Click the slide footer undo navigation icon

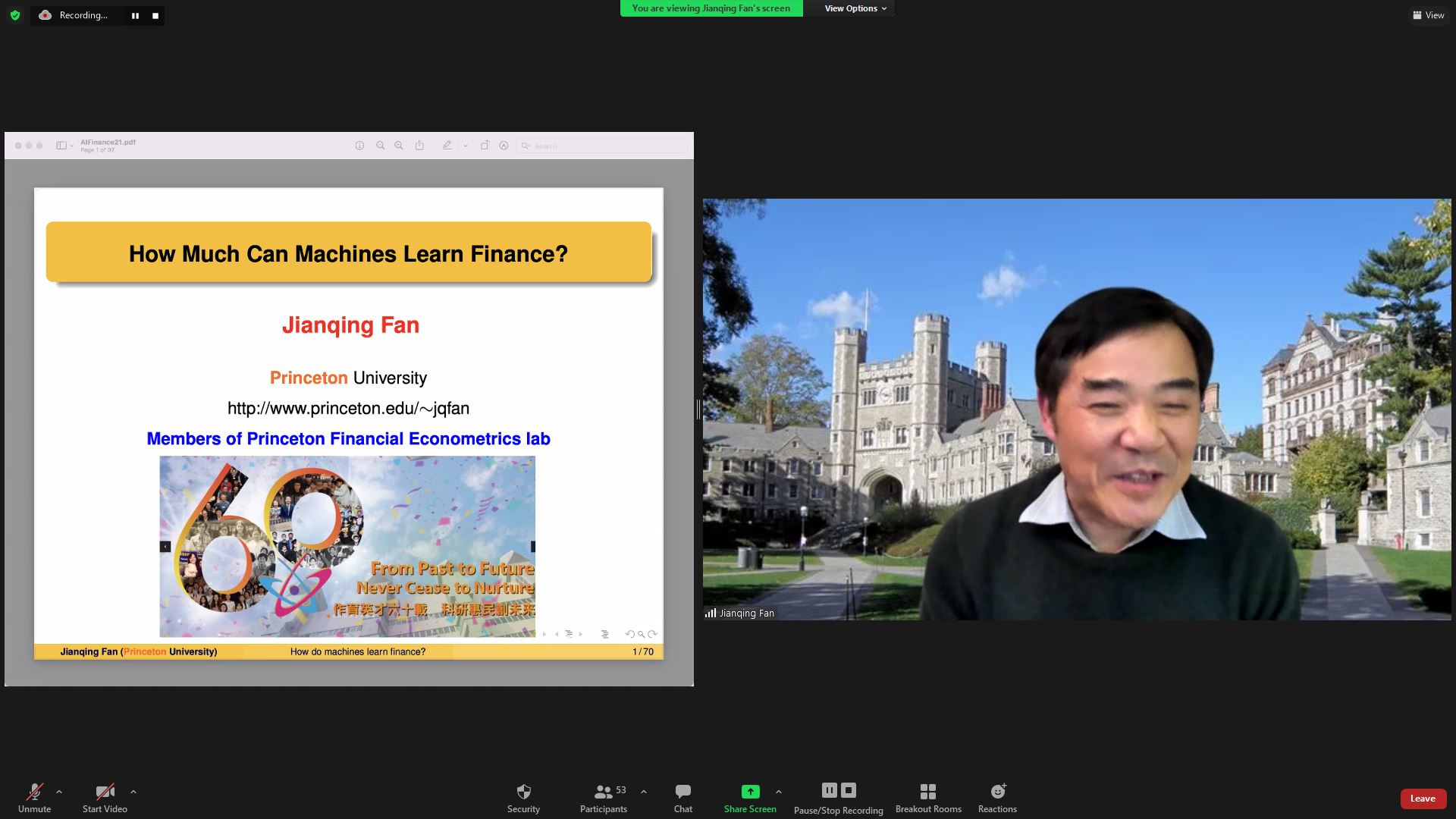(629, 634)
